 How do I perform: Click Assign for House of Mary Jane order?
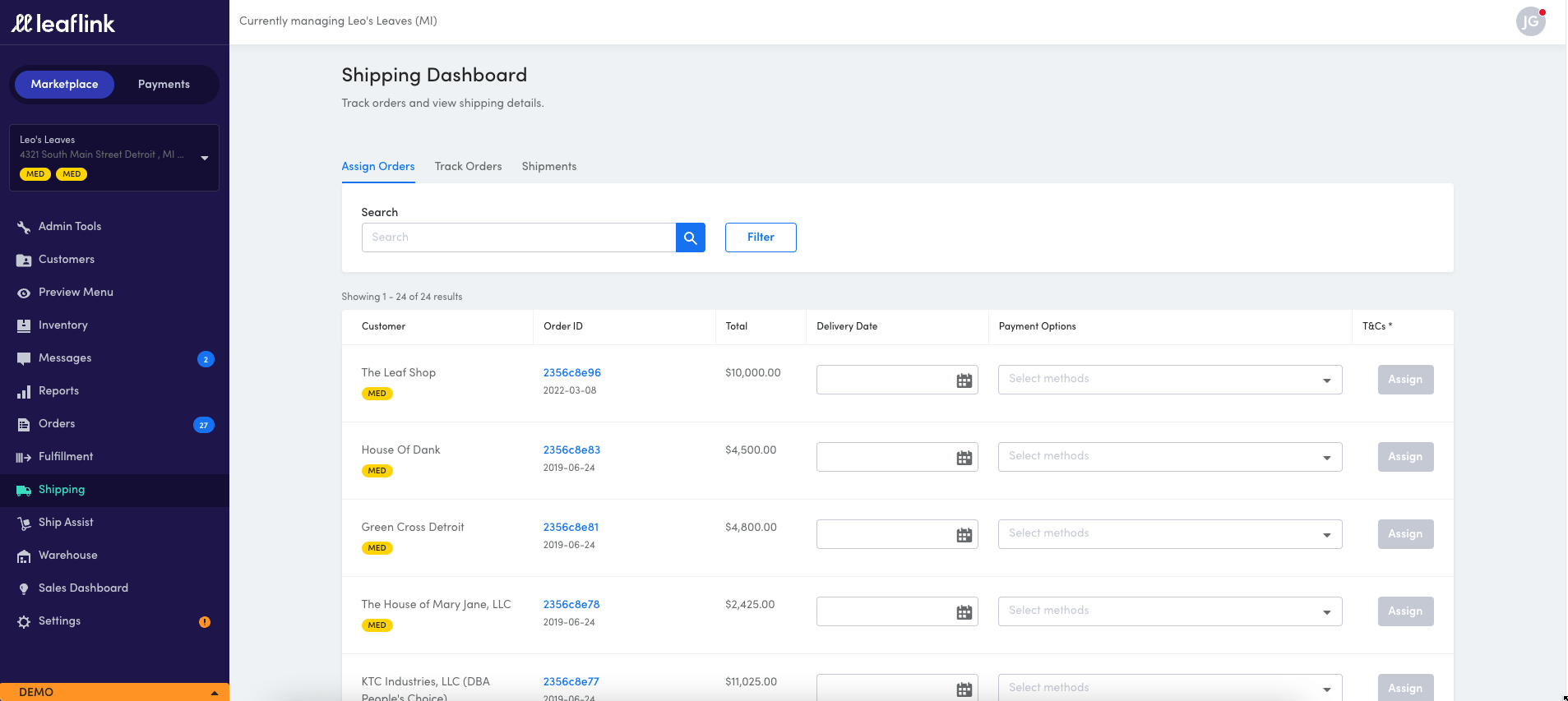1405,611
